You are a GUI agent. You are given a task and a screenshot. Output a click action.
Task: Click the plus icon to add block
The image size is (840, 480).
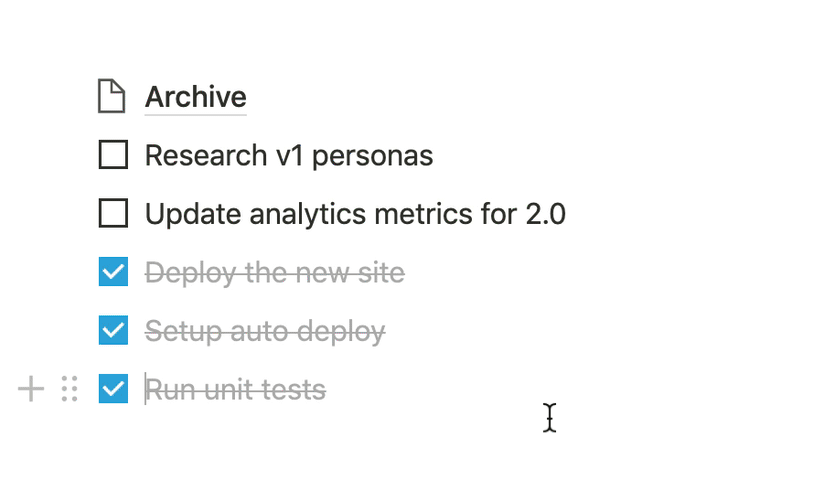click(32, 389)
